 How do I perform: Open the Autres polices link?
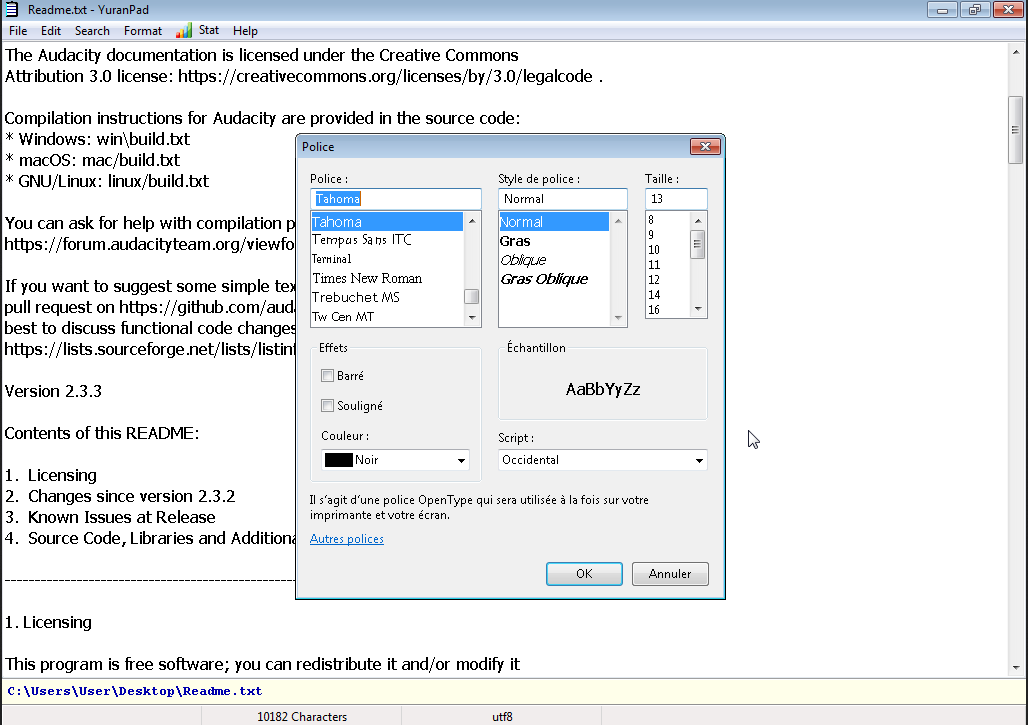(x=347, y=539)
